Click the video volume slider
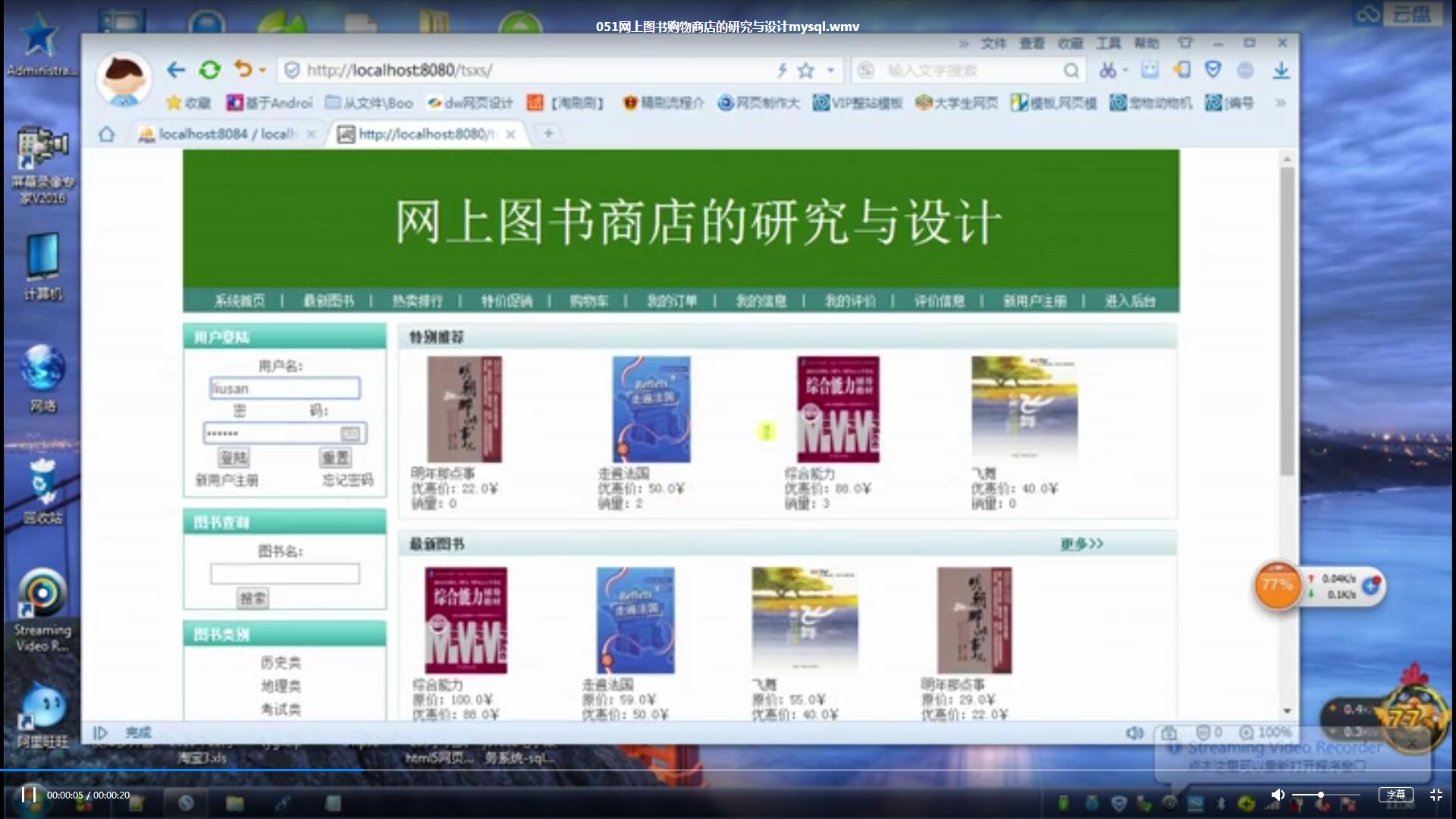The image size is (1456, 819). [x=1326, y=795]
